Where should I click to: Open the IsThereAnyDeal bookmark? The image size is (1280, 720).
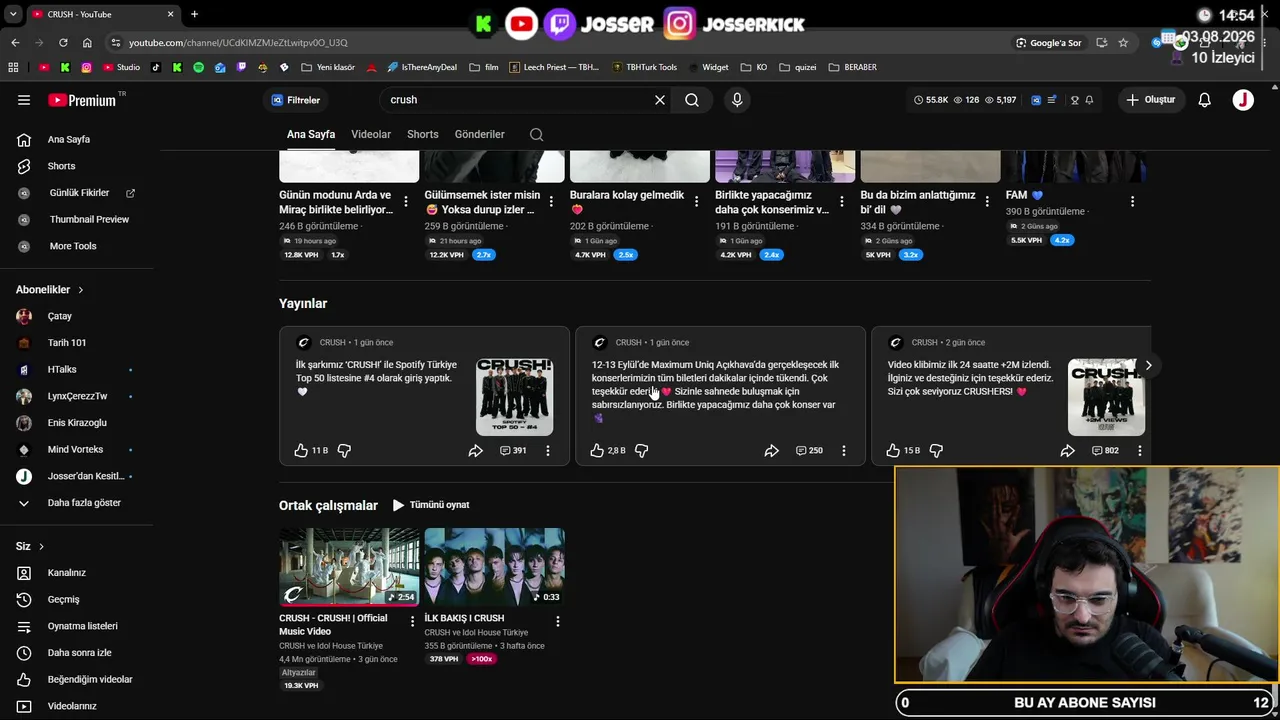[x=422, y=68]
